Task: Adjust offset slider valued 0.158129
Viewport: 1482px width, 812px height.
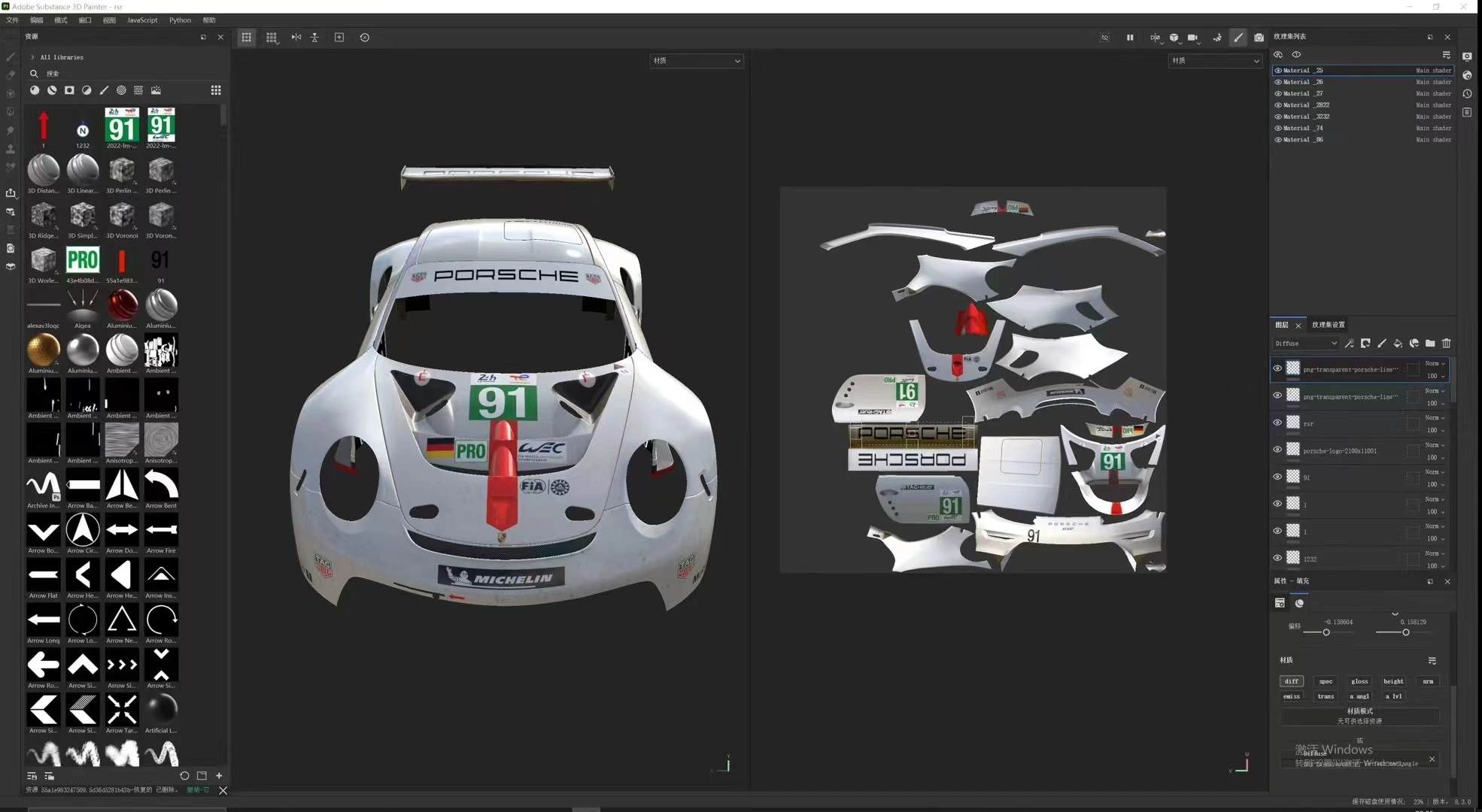Action: [1405, 632]
